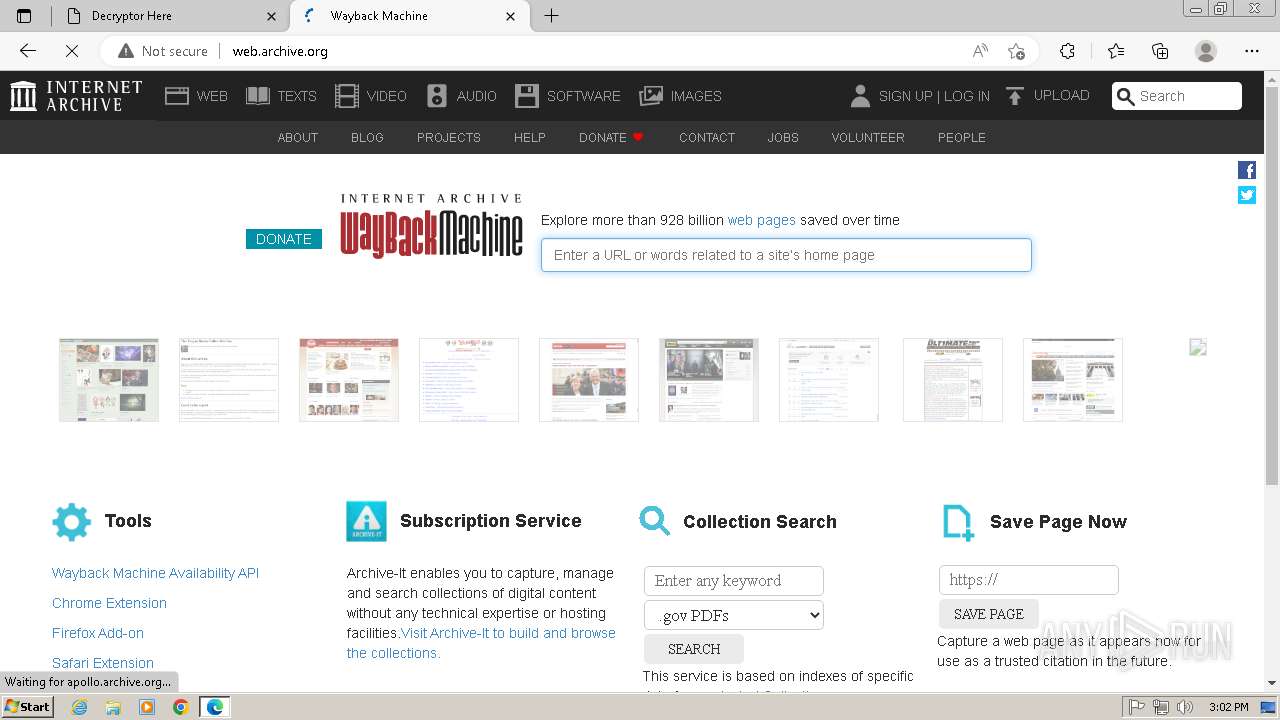Open Wayback Machine Availability API link
Image resolution: width=1280 pixels, height=720 pixels.
pos(155,573)
